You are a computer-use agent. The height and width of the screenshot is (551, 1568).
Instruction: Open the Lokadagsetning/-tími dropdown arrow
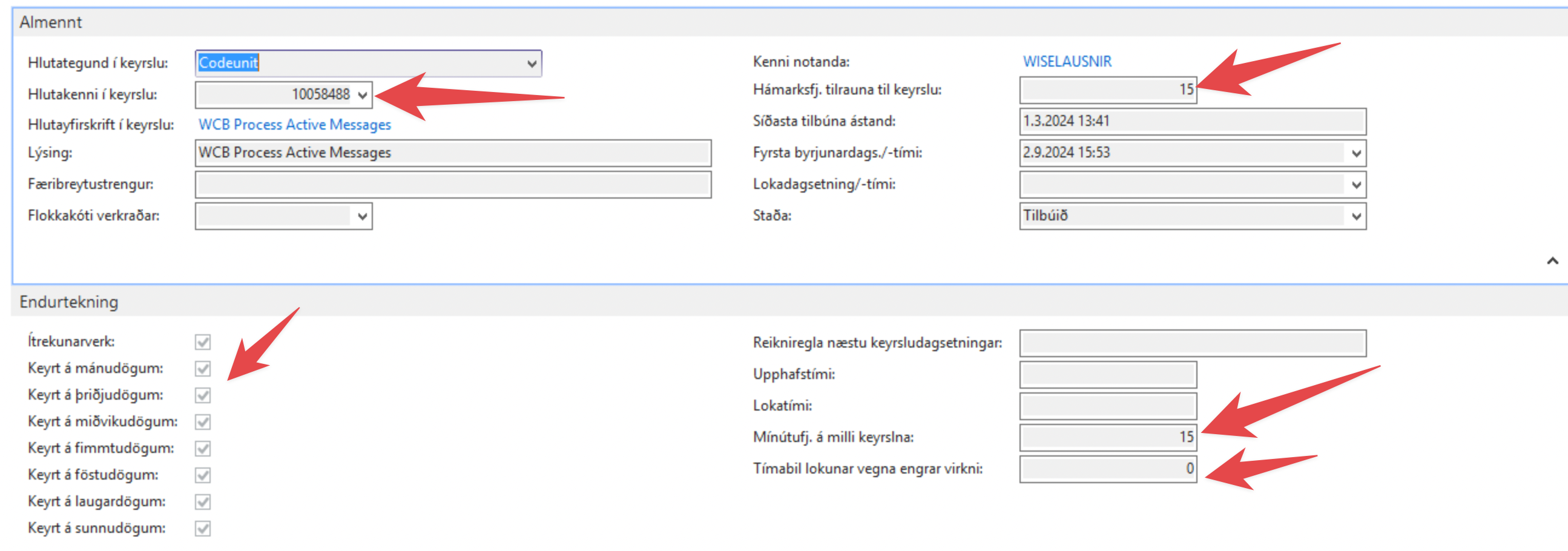point(1356,185)
